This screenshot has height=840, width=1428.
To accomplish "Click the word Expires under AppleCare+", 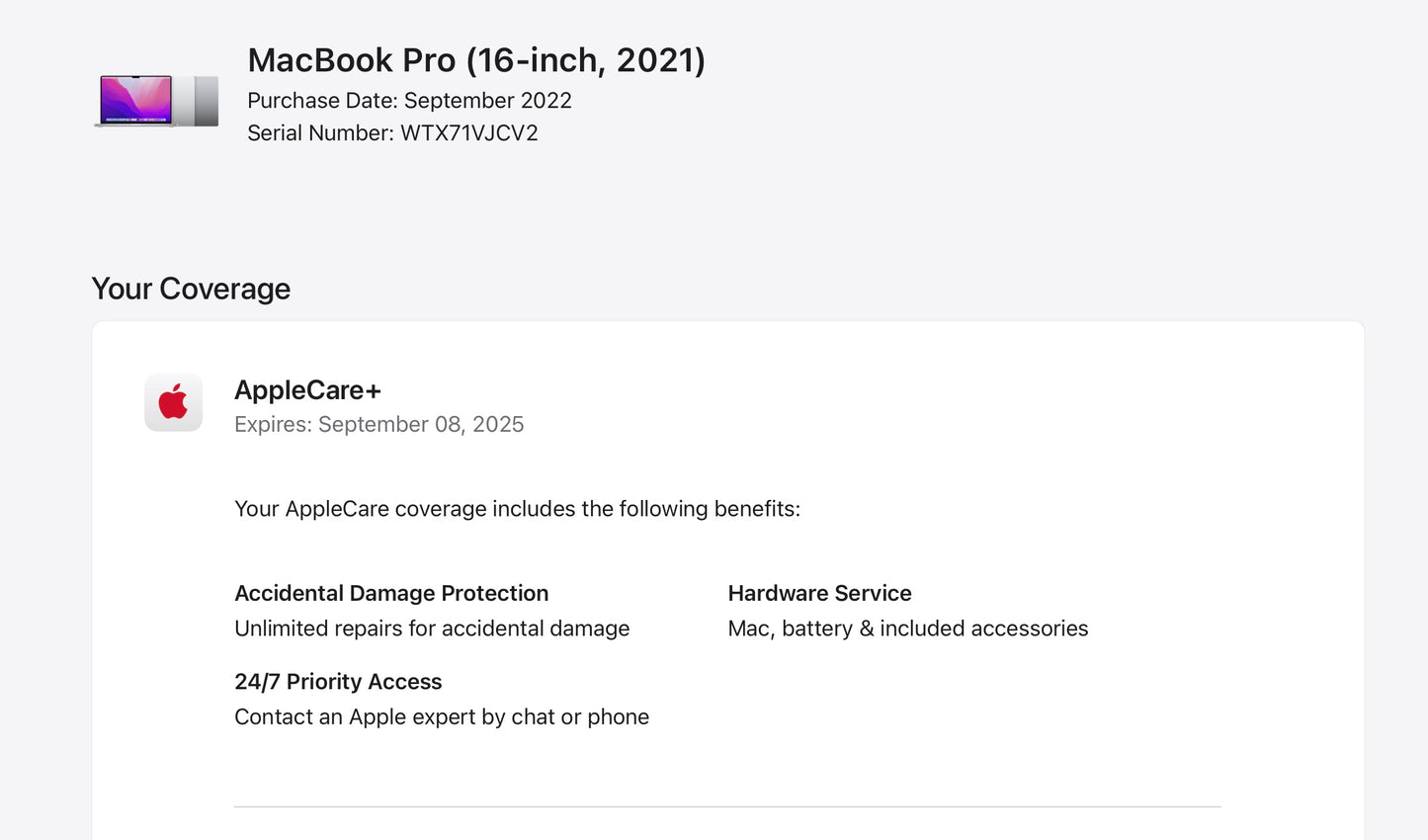I will tap(273, 425).
